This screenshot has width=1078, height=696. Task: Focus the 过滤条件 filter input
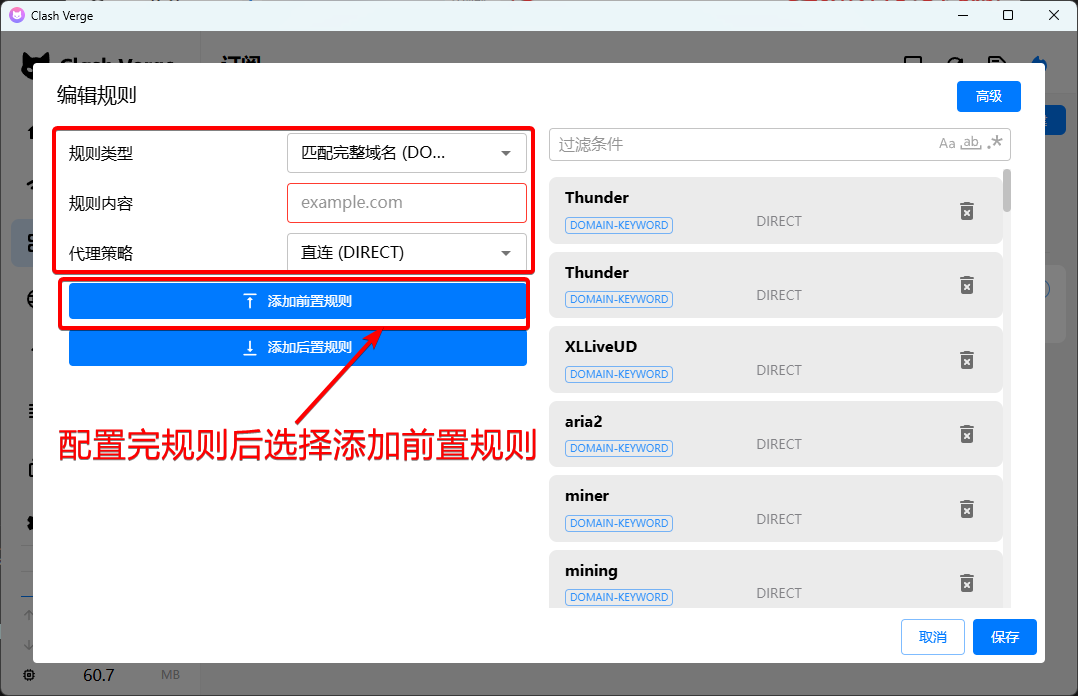[740, 144]
